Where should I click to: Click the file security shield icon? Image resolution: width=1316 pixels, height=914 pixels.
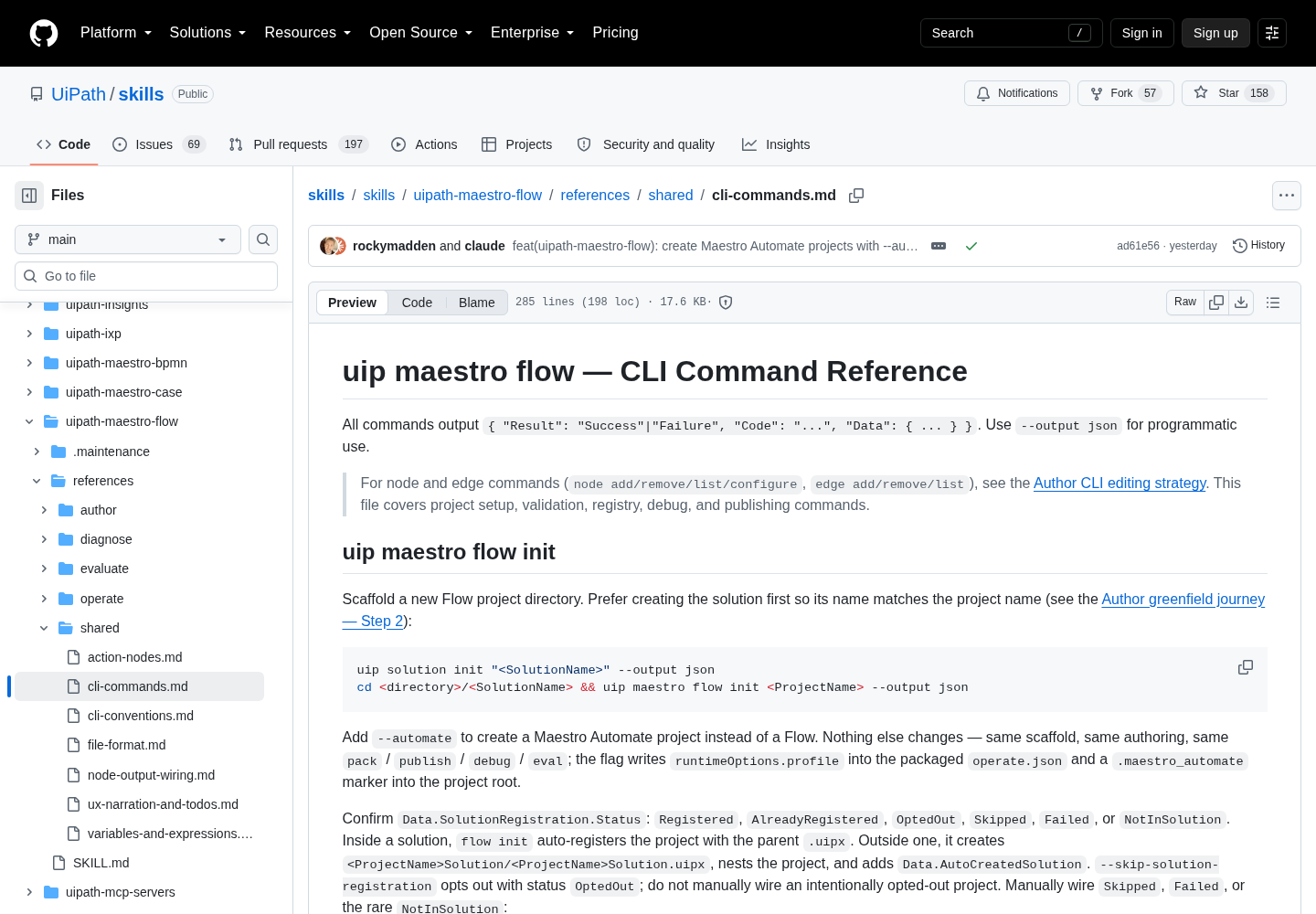[726, 303]
